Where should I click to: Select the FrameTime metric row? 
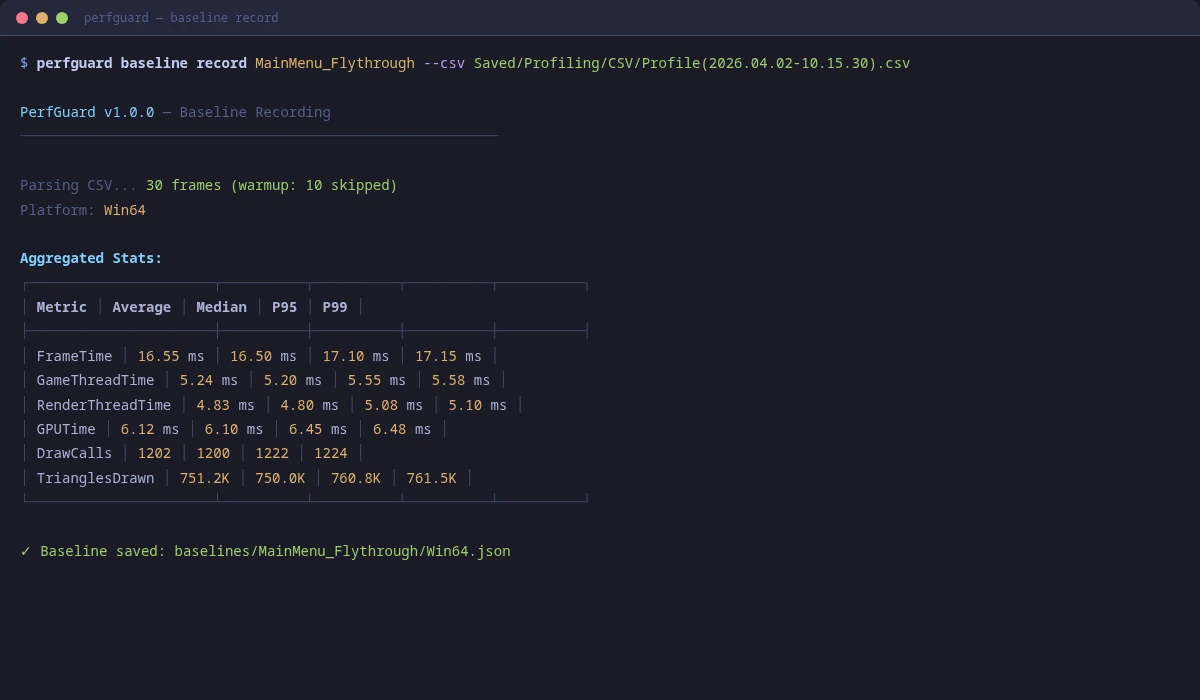pyautogui.click(x=74, y=356)
